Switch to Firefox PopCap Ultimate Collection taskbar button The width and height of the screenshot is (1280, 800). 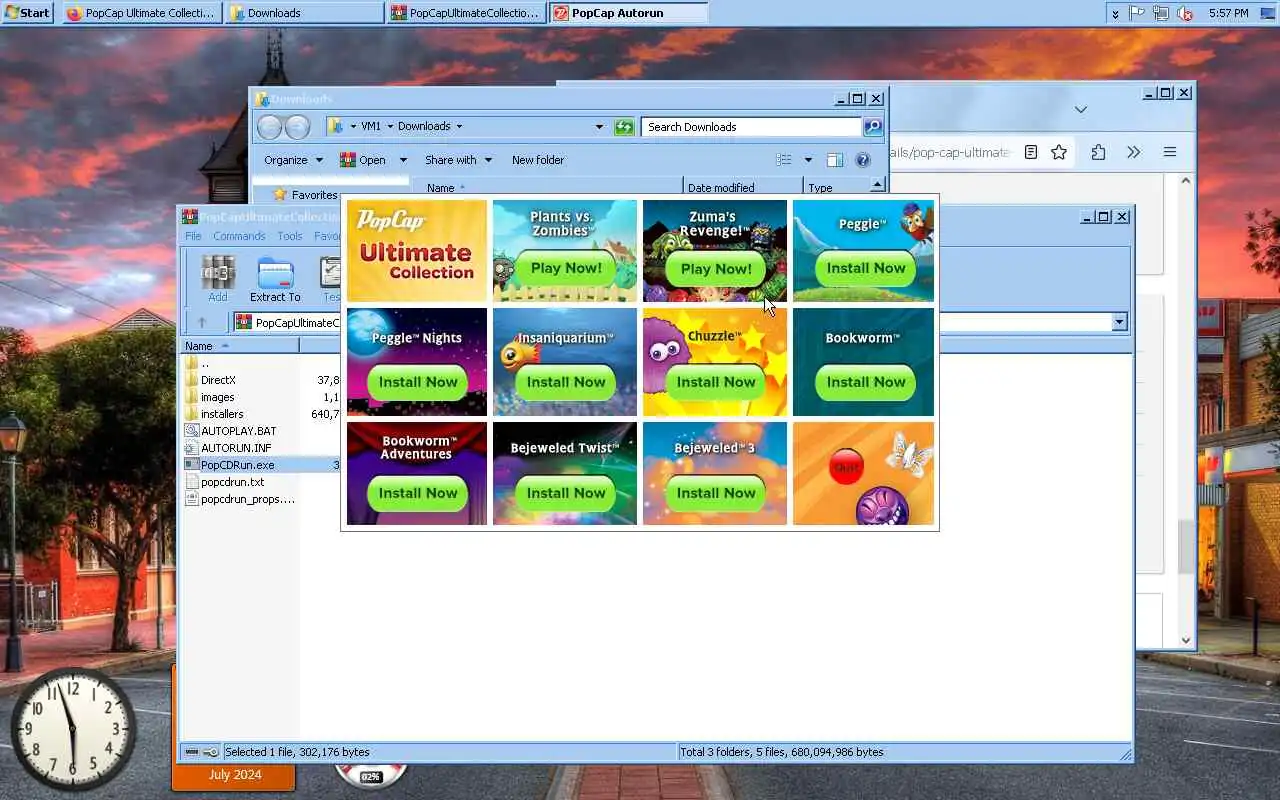click(140, 13)
